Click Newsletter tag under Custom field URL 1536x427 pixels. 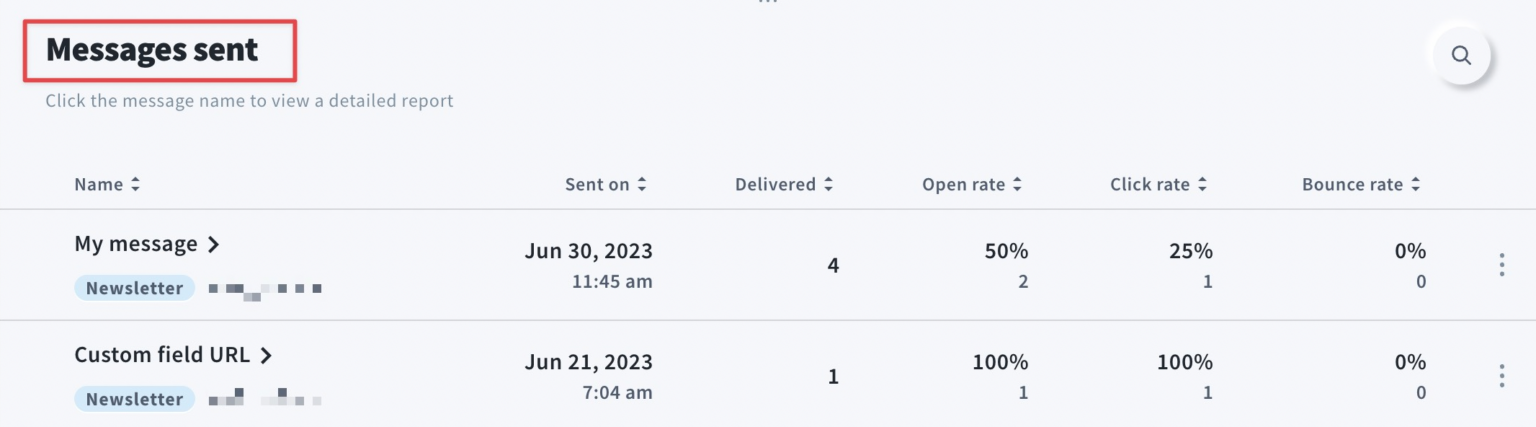(x=134, y=400)
